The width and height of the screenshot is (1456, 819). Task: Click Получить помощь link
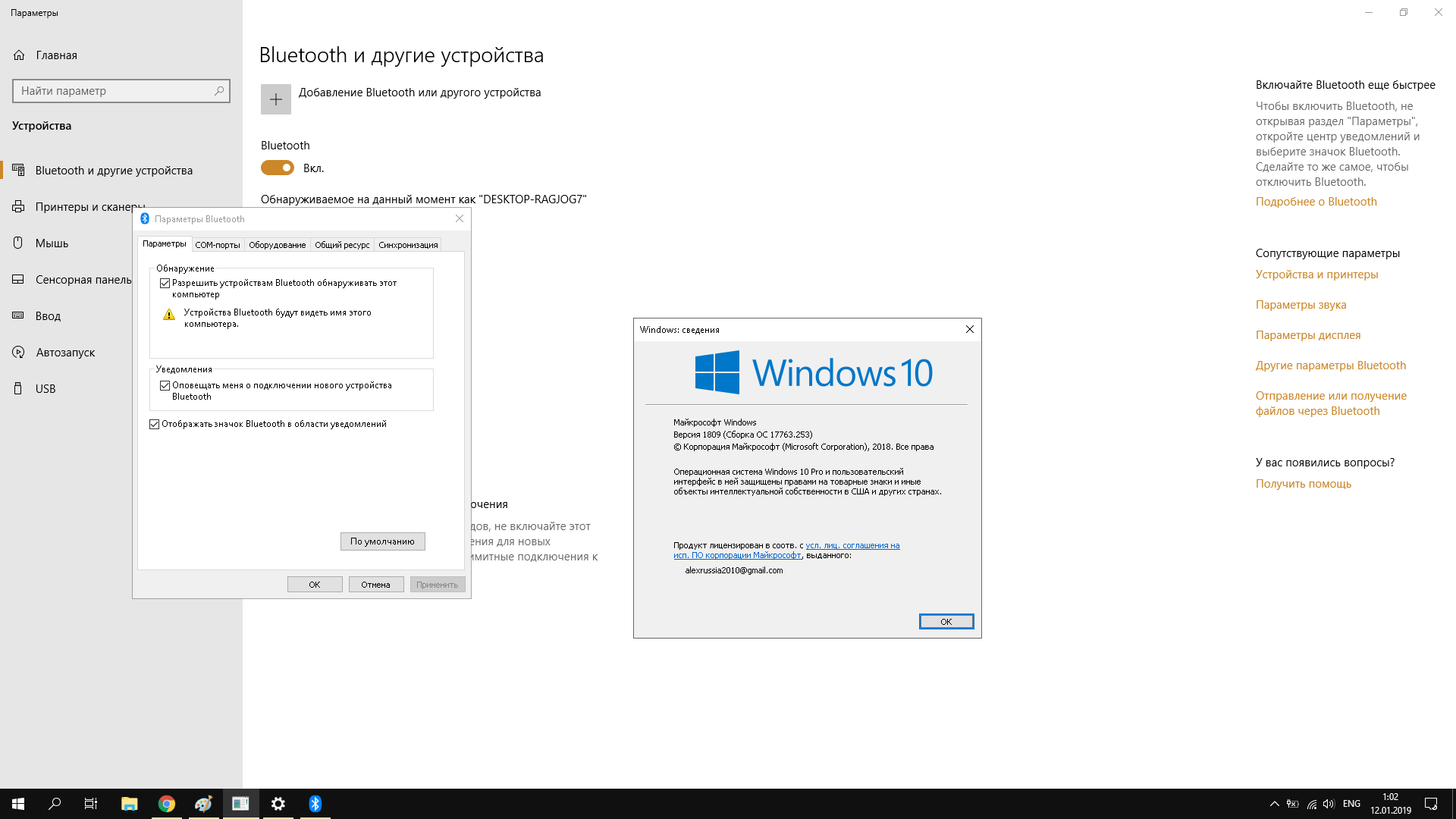(1303, 484)
